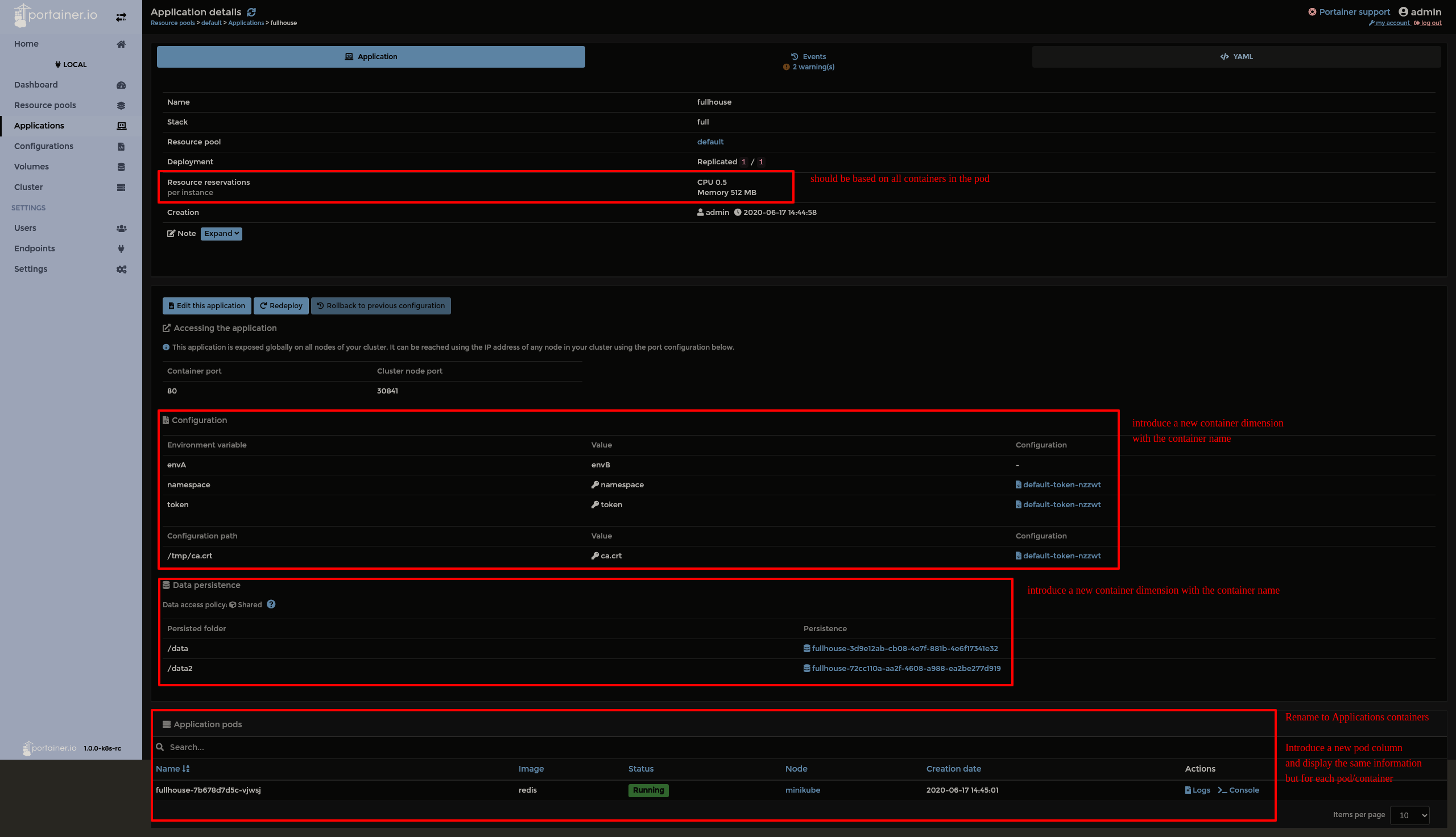View the Events tab with warnings
This screenshot has height=837, width=1456.
[x=808, y=56]
